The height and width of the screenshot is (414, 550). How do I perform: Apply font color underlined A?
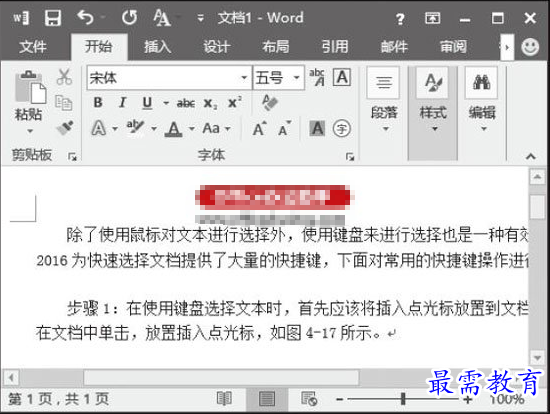(x=173, y=129)
